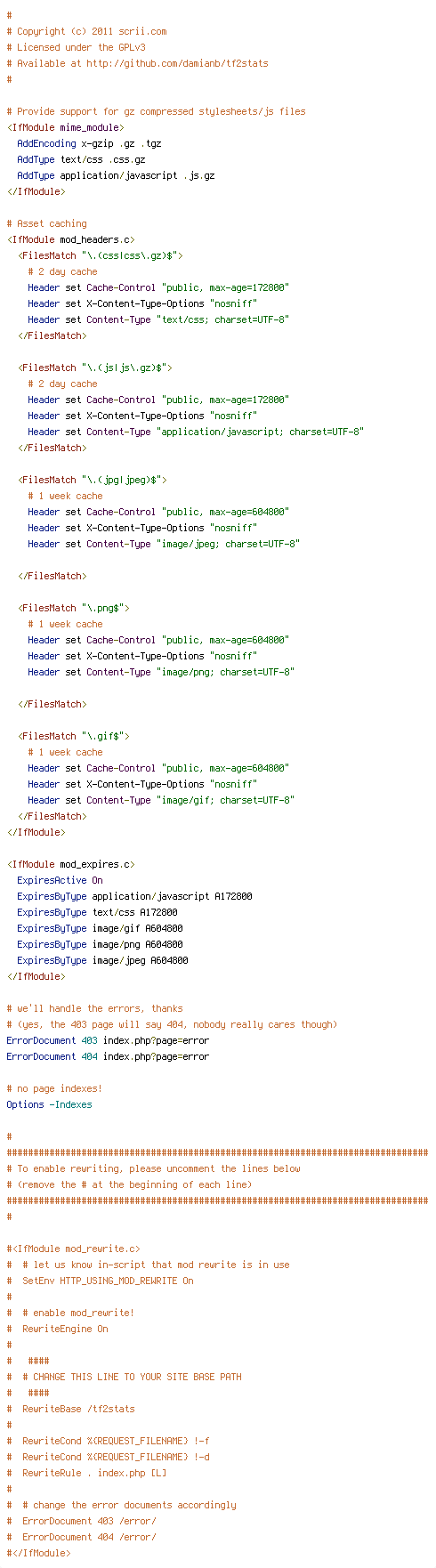
Task: Click the "RewriteEngine On" line
Action: (x=57, y=1329)
